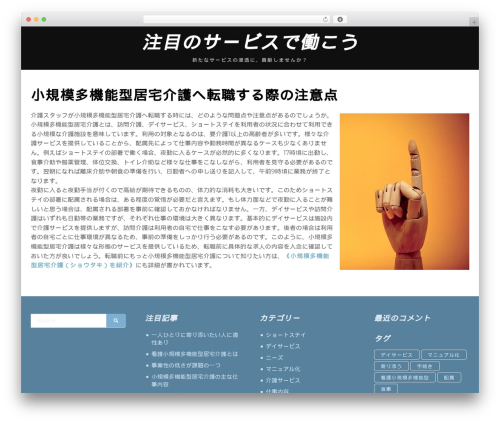Click the カテゴリー footer heading
Screen dimensions: 500x423
click(x=279, y=318)
